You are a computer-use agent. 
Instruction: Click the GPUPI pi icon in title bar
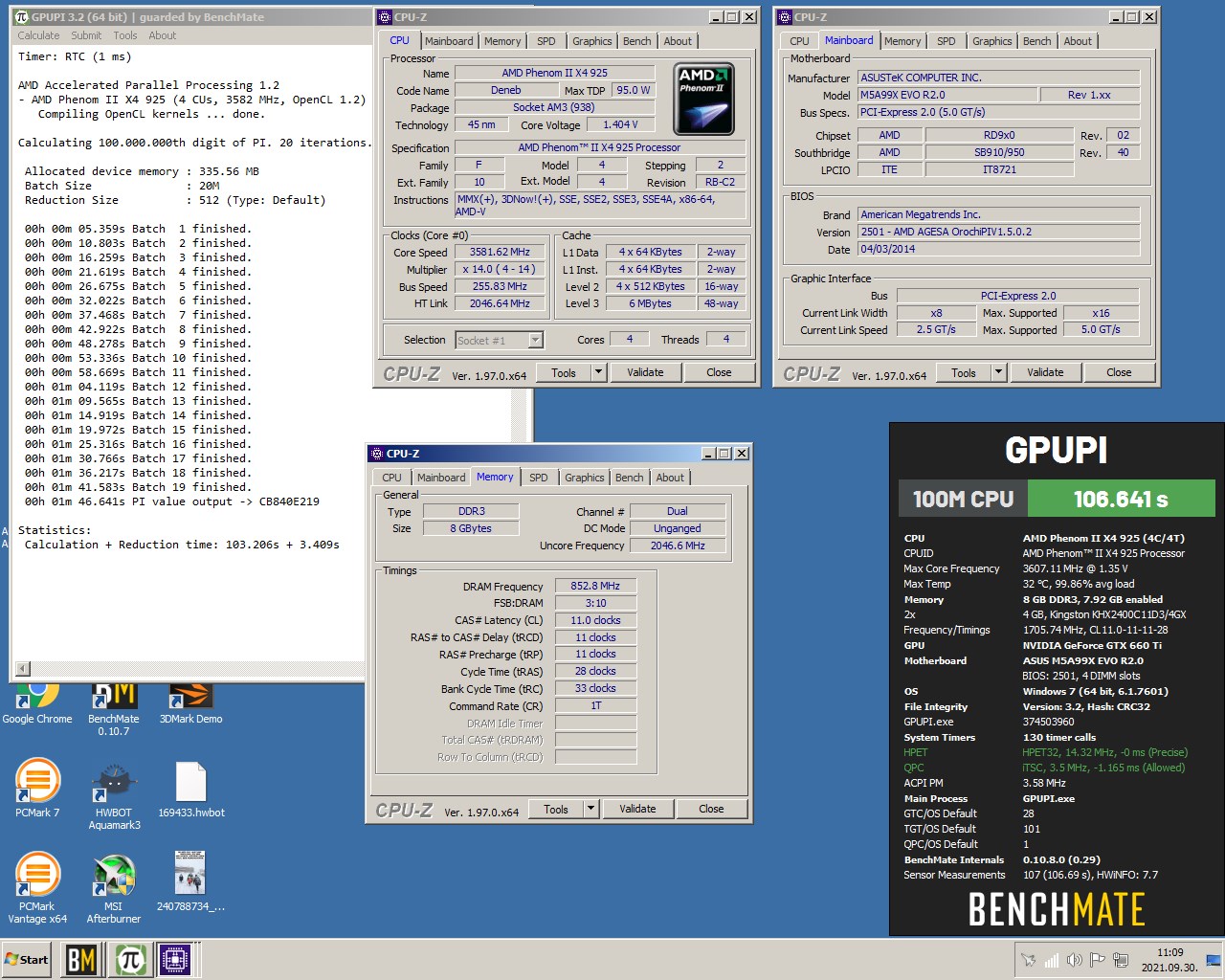coord(22,17)
